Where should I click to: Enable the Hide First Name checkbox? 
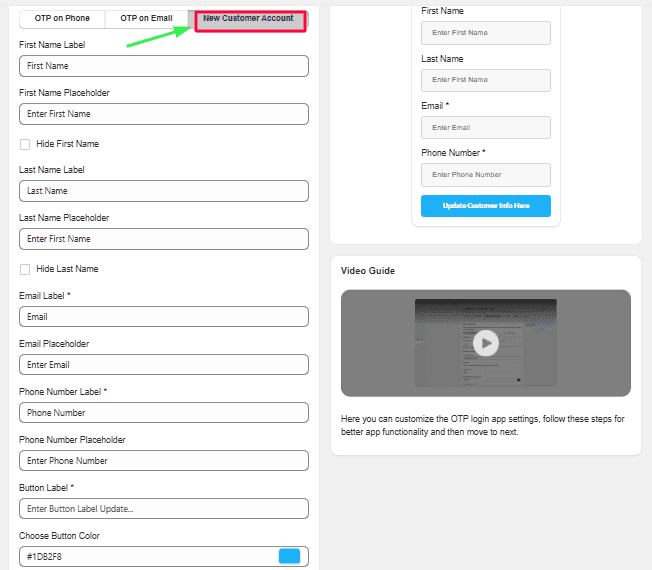tap(25, 144)
